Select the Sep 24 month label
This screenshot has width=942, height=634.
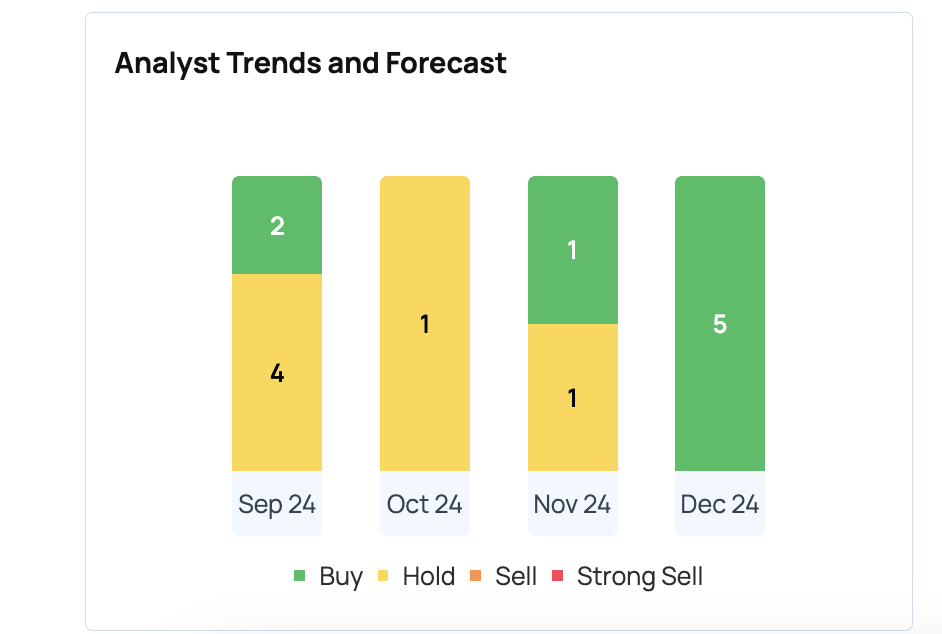[277, 504]
